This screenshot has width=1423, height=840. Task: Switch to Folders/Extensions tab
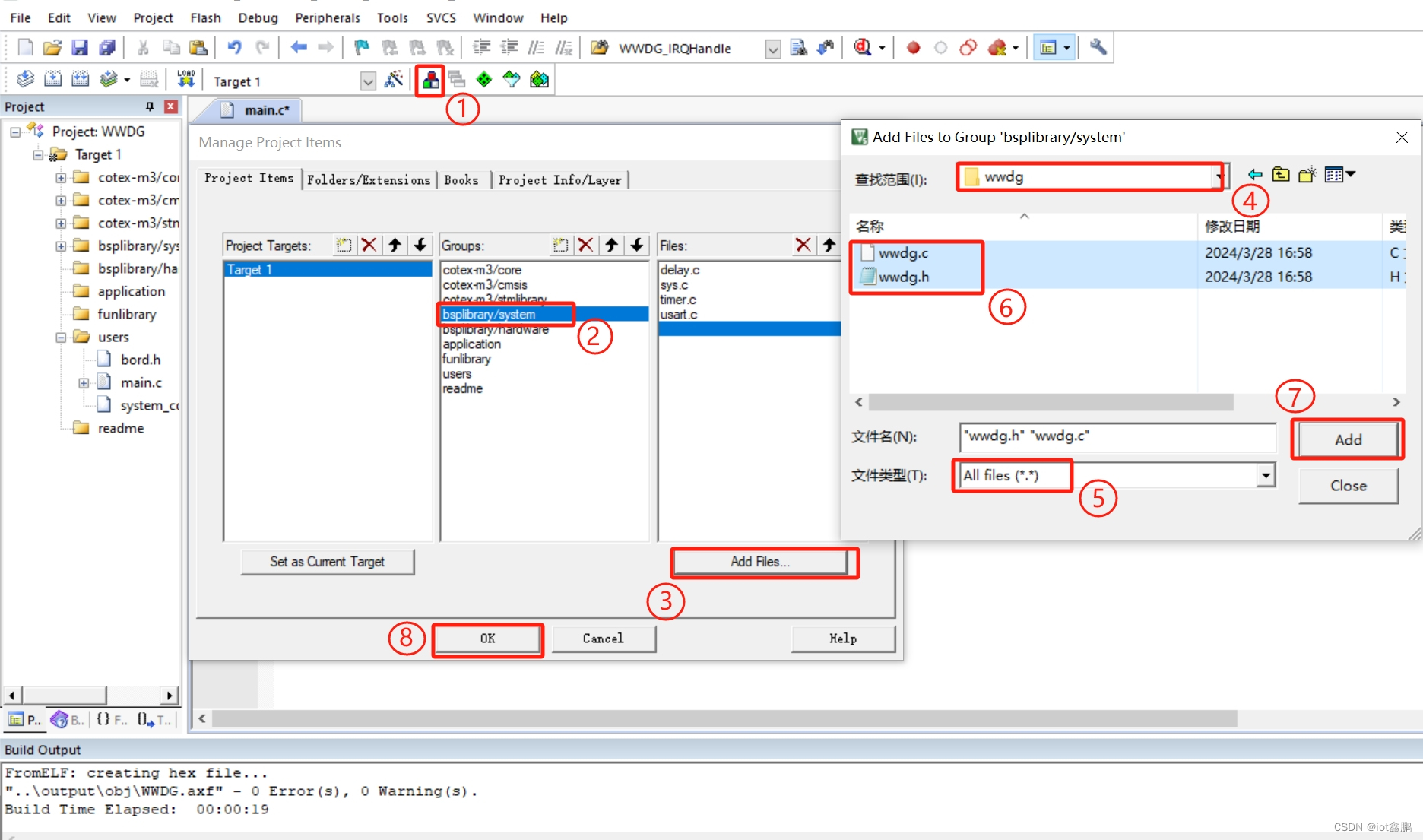point(369,179)
